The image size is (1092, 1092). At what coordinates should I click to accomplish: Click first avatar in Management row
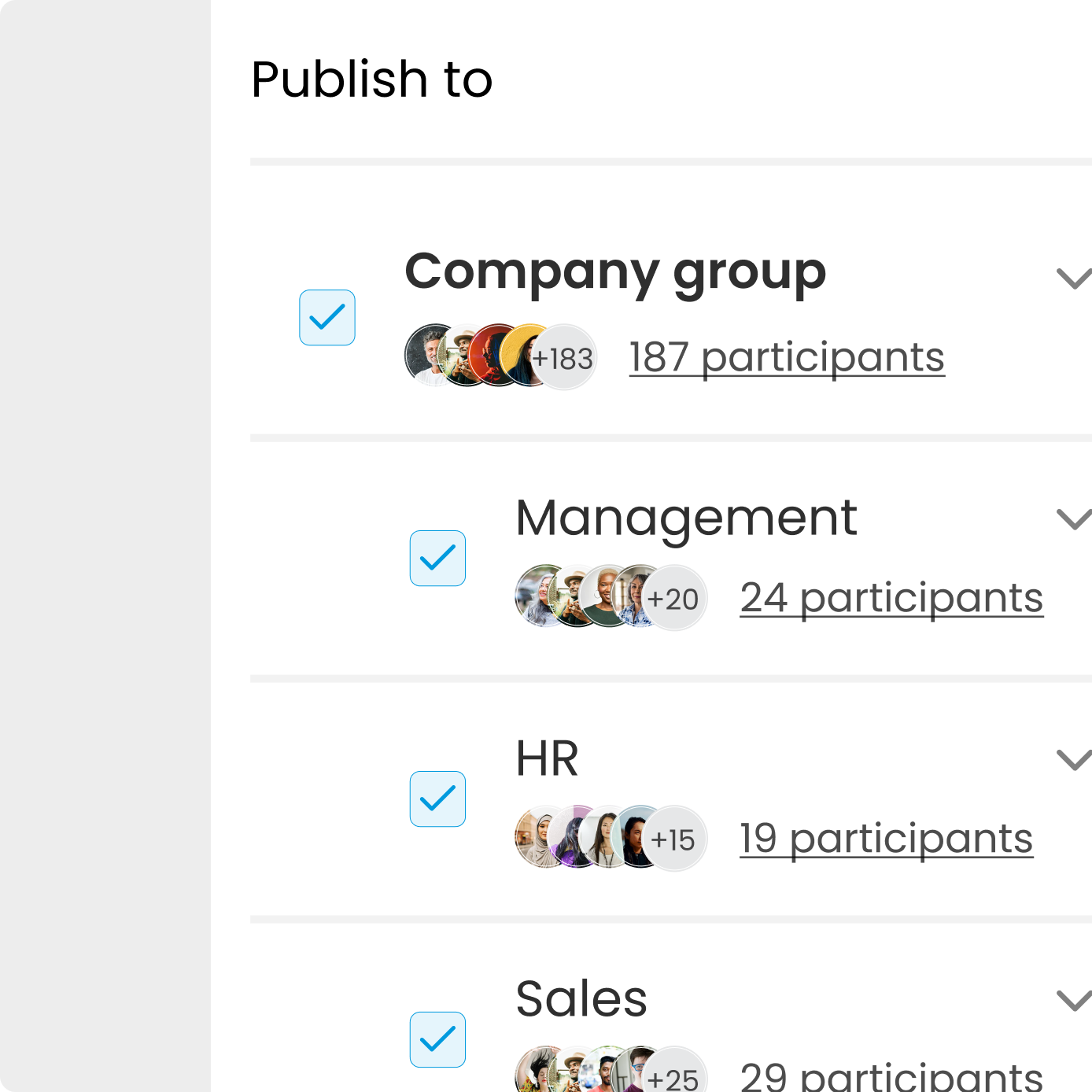point(536,596)
